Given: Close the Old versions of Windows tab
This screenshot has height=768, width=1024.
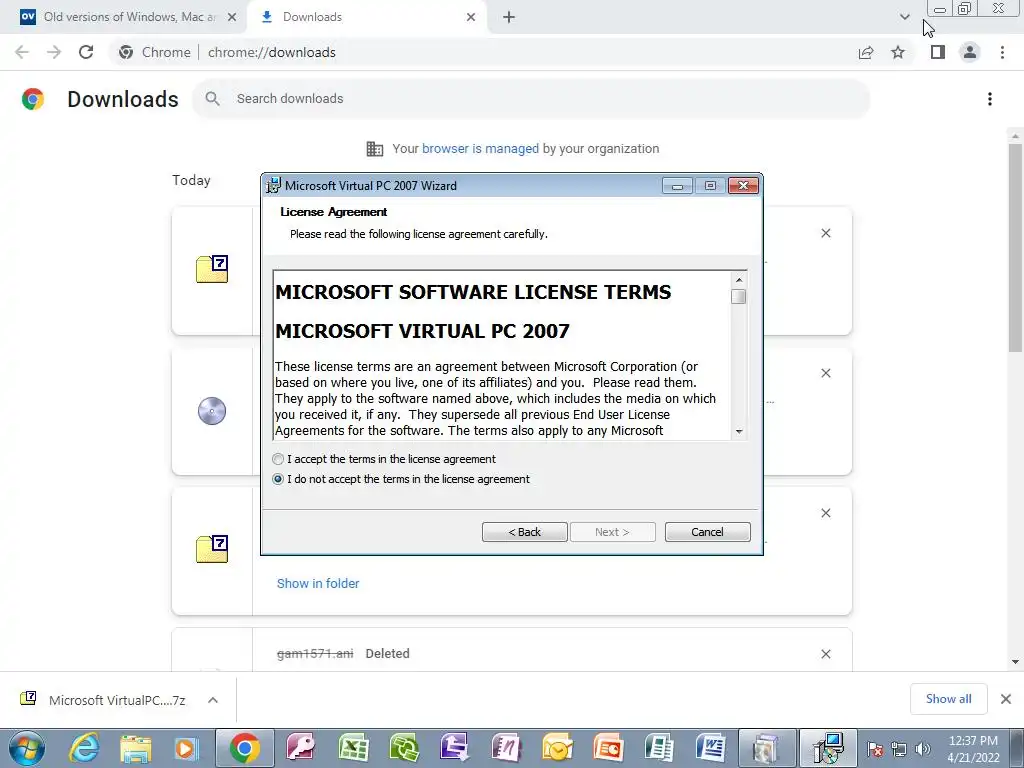Looking at the screenshot, I should (x=232, y=17).
